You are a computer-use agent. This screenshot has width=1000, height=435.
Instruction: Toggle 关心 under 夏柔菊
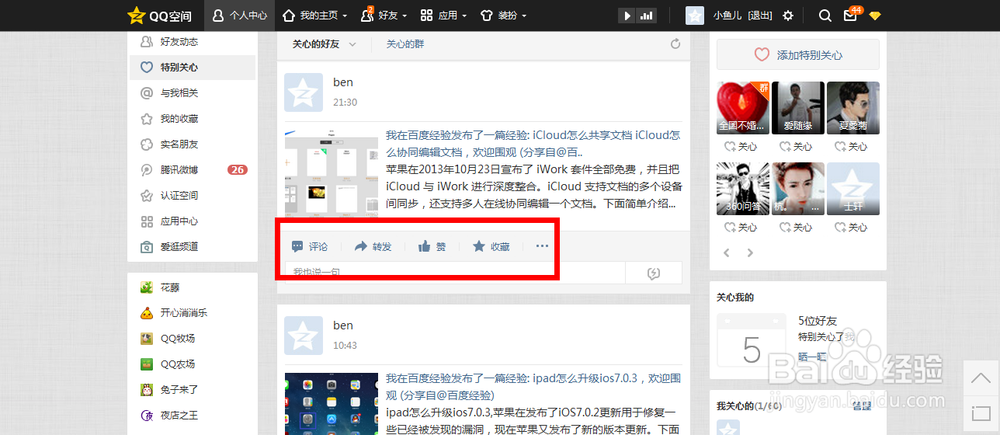click(x=853, y=147)
